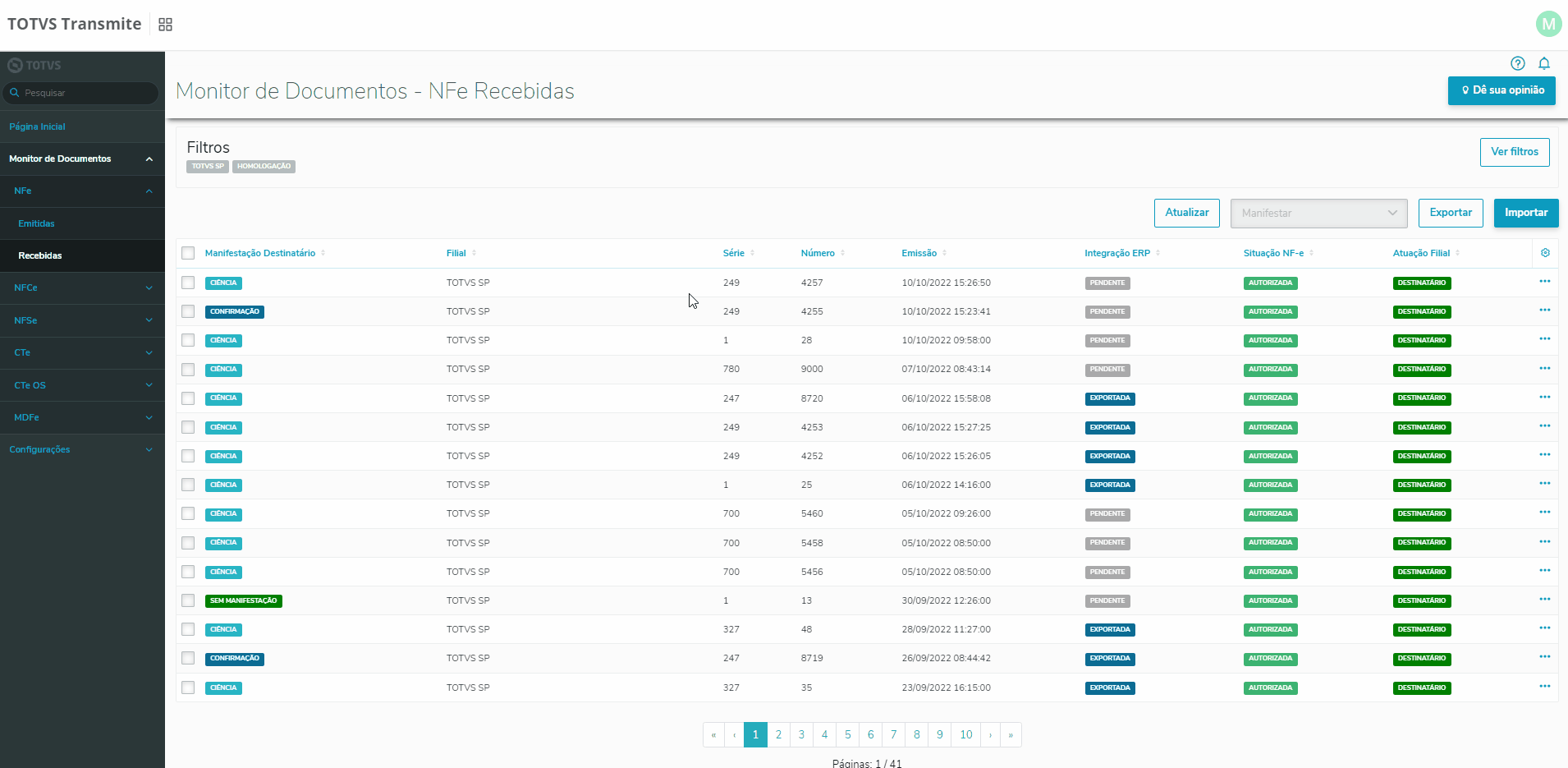Check the row for NFe number 13
The height and width of the screenshot is (768, 1568).
pyautogui.click(x=188, y=600)
